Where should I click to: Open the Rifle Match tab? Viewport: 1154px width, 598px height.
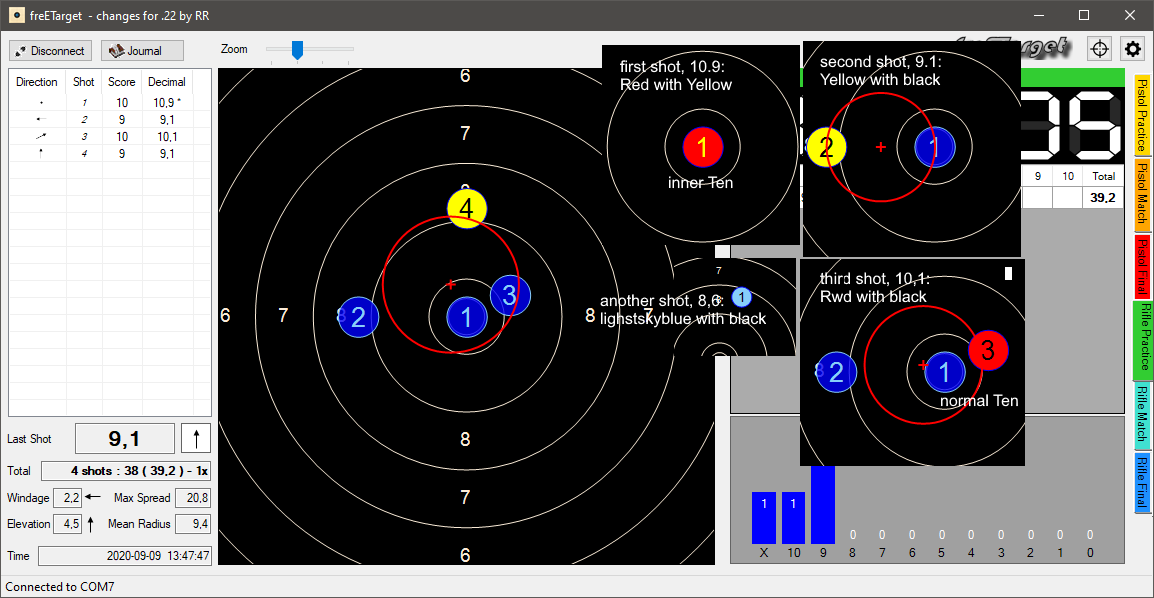click(x=1142, y=416)
